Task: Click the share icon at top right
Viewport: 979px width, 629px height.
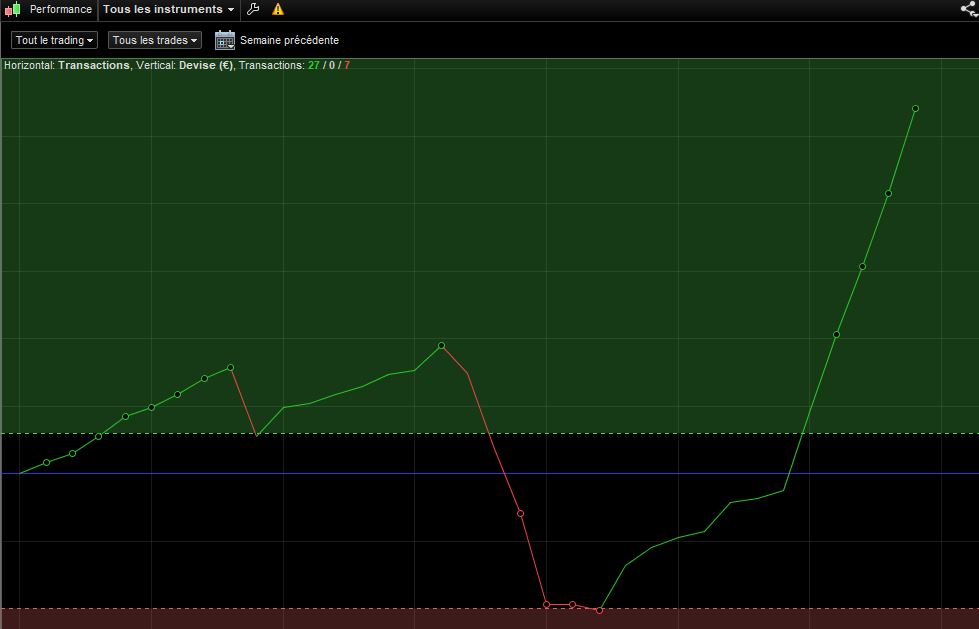Action: 969,9
